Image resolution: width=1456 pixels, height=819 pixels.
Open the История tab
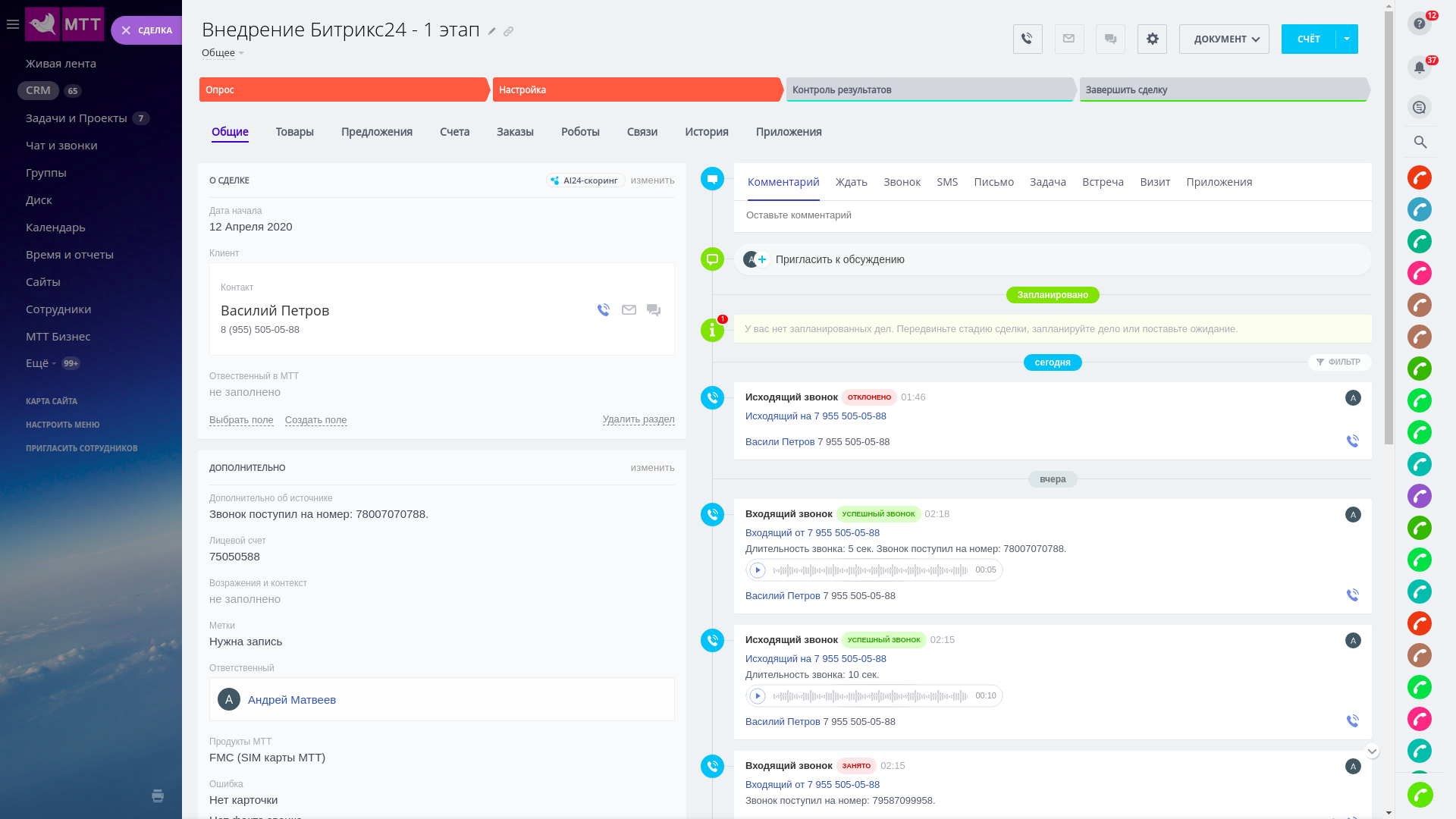pos(707,132)
